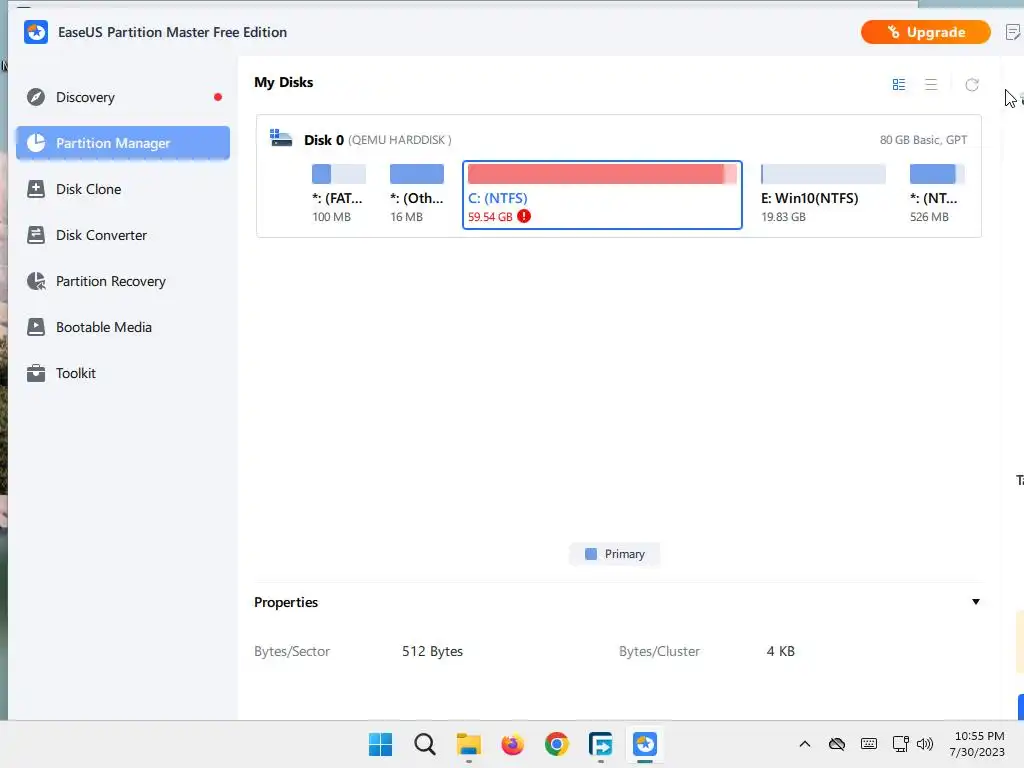
Task: Open Disk Clone
Action: 122,189
